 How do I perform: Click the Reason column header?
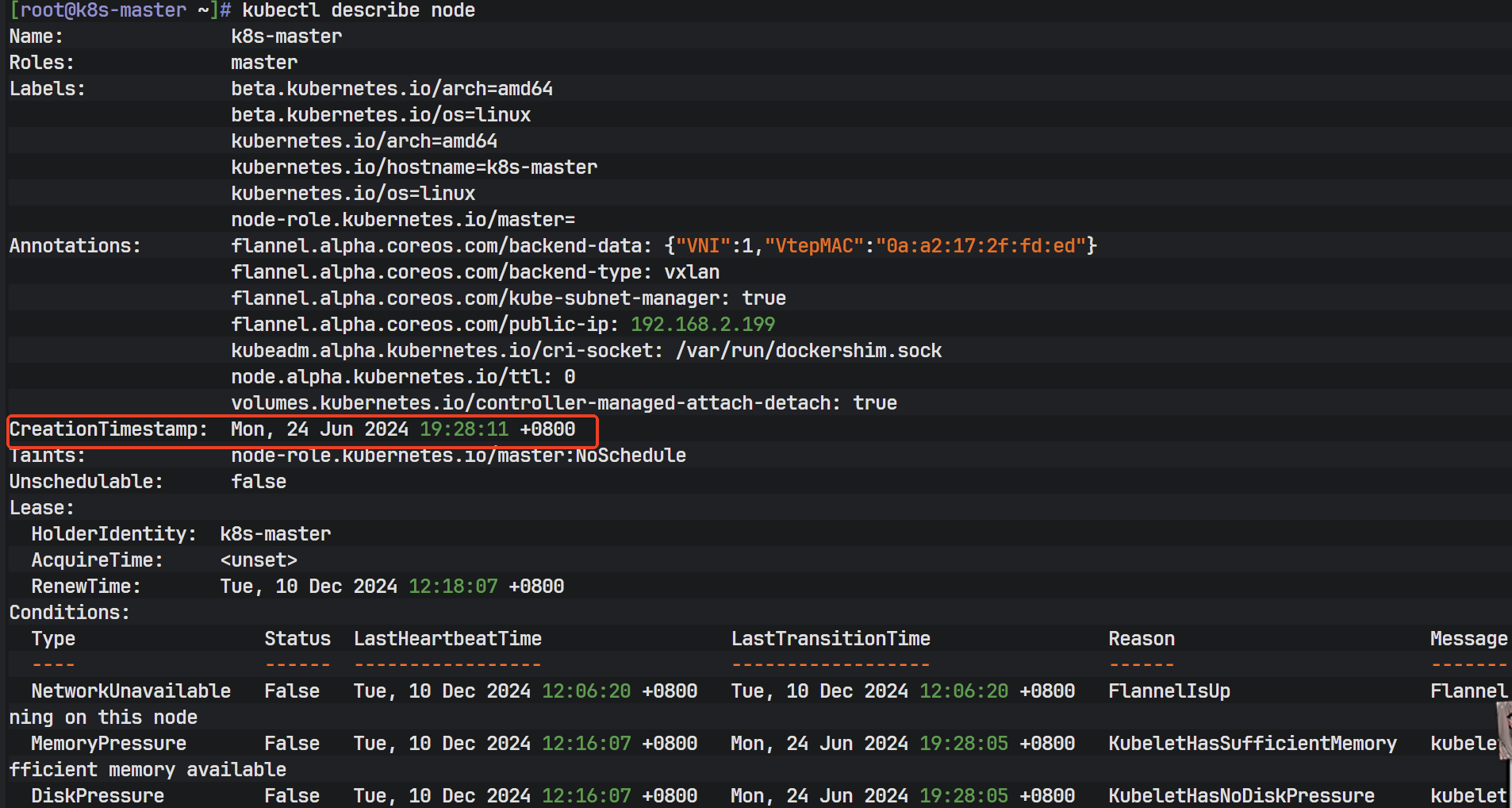click(x=1142, y=639)
